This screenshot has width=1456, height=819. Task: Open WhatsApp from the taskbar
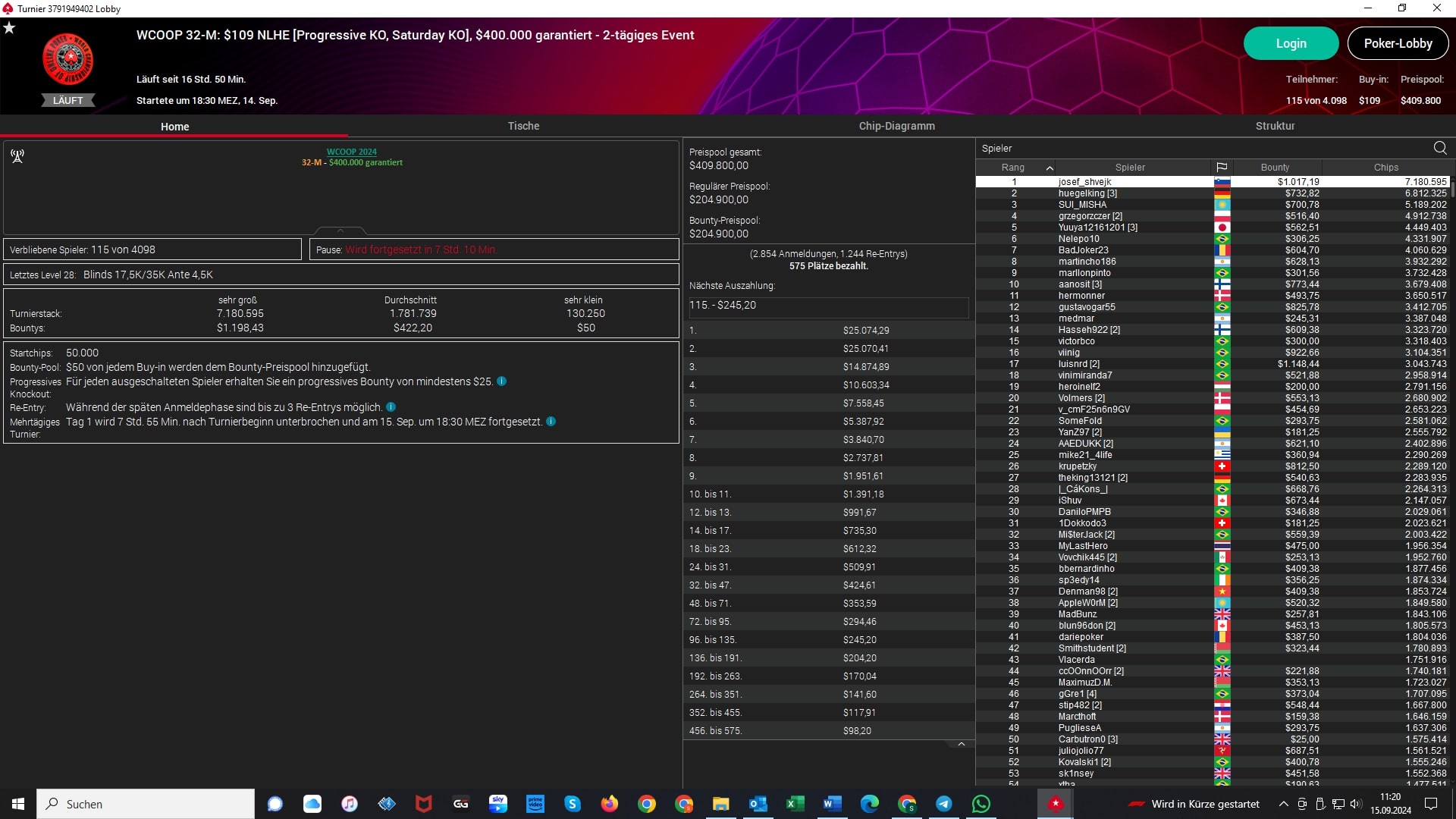click(x=981, y=804)
